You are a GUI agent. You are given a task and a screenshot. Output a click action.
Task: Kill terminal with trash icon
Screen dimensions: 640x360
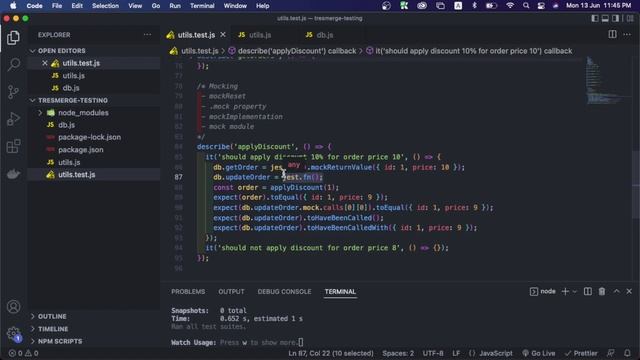coord(602,291)
